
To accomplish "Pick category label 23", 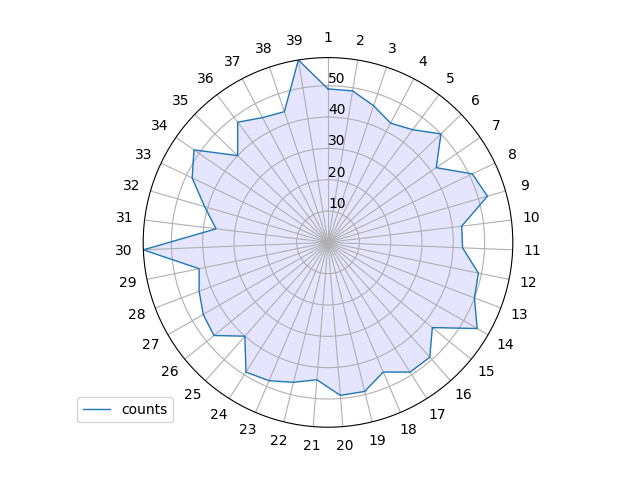I will point(248,429).
